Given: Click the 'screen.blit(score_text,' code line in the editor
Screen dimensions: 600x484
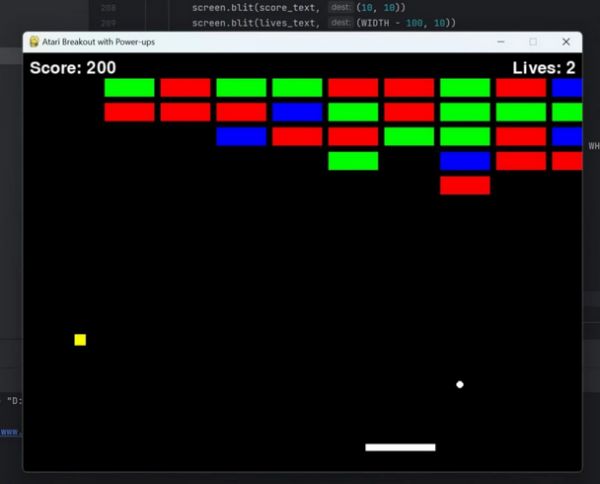Looking at the screenshot, I should pos(298,7).
